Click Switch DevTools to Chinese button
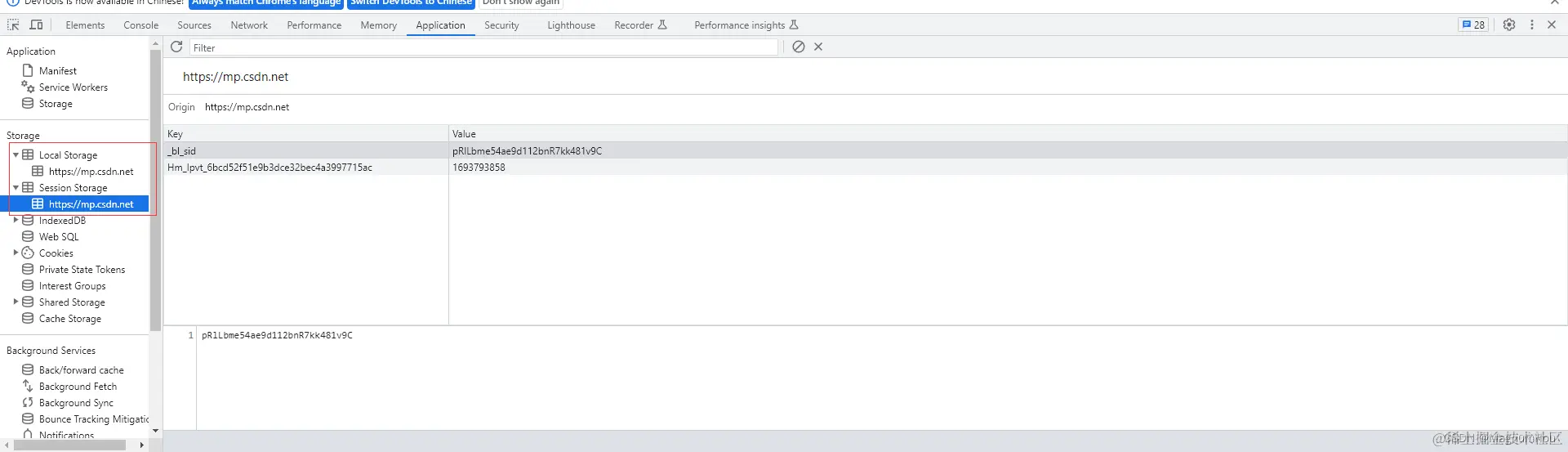 pyautogui.click(x=411, y=2)
